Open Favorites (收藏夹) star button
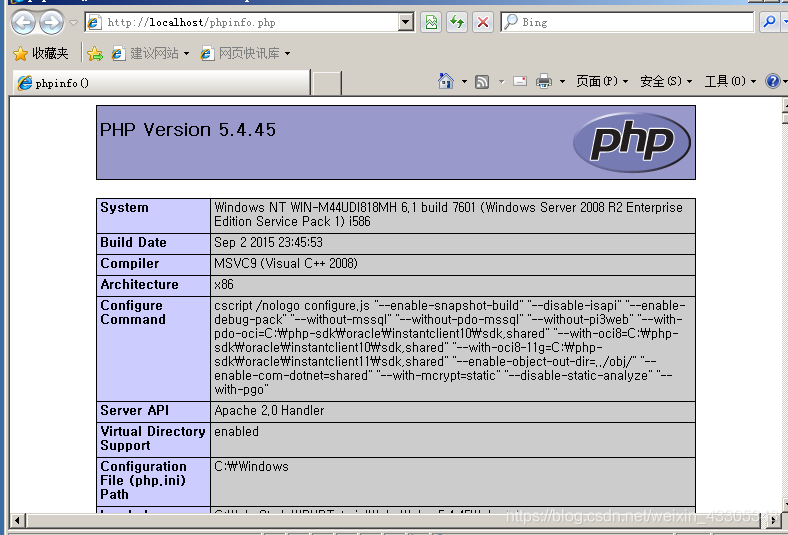The image size is (788, 535). 41,53
